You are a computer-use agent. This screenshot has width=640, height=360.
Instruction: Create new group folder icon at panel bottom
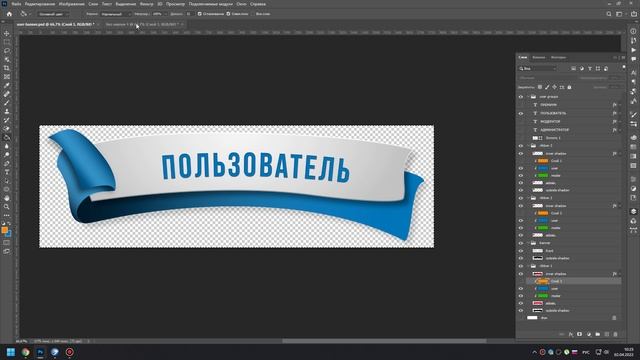598,334
